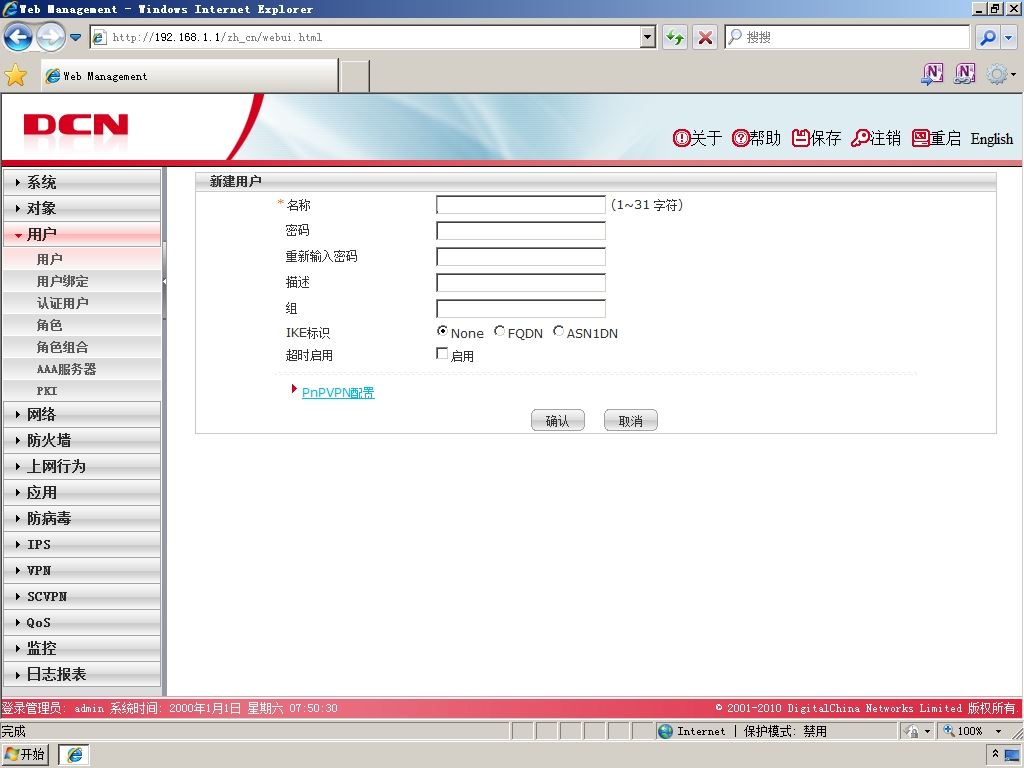Screen dimensions: 1024x768
Task: Expand the IPS menu section
Action: [x=82, y=544]
